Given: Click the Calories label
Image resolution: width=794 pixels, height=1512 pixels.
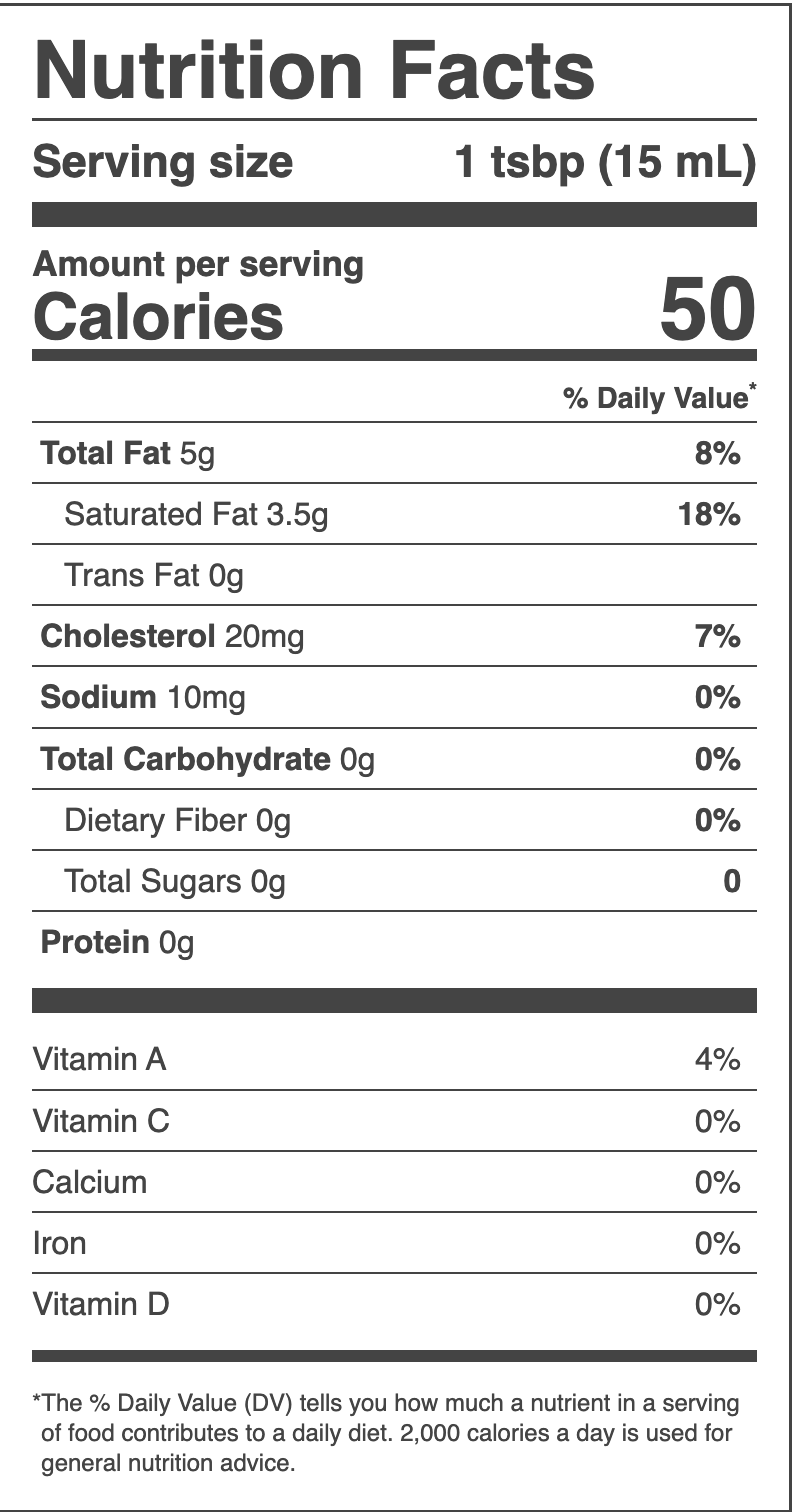Looking at the screenshot, I should pos(158,316).
